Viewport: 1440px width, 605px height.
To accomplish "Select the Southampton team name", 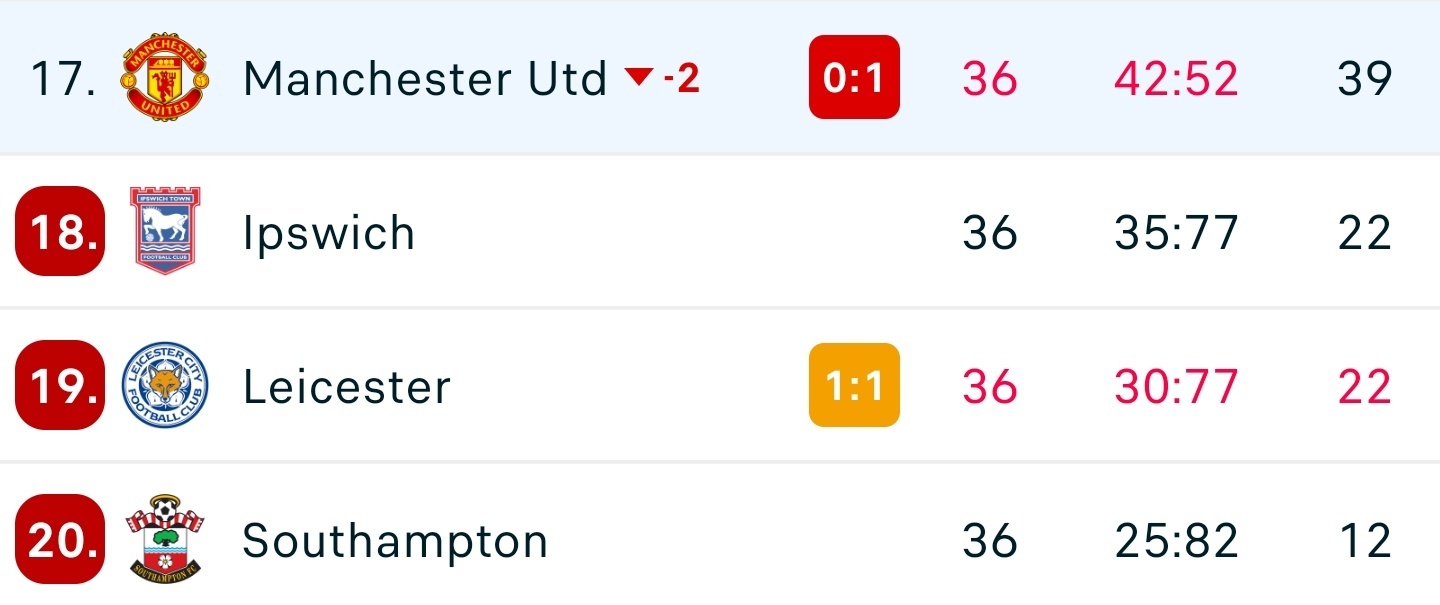I will (395, 541).
